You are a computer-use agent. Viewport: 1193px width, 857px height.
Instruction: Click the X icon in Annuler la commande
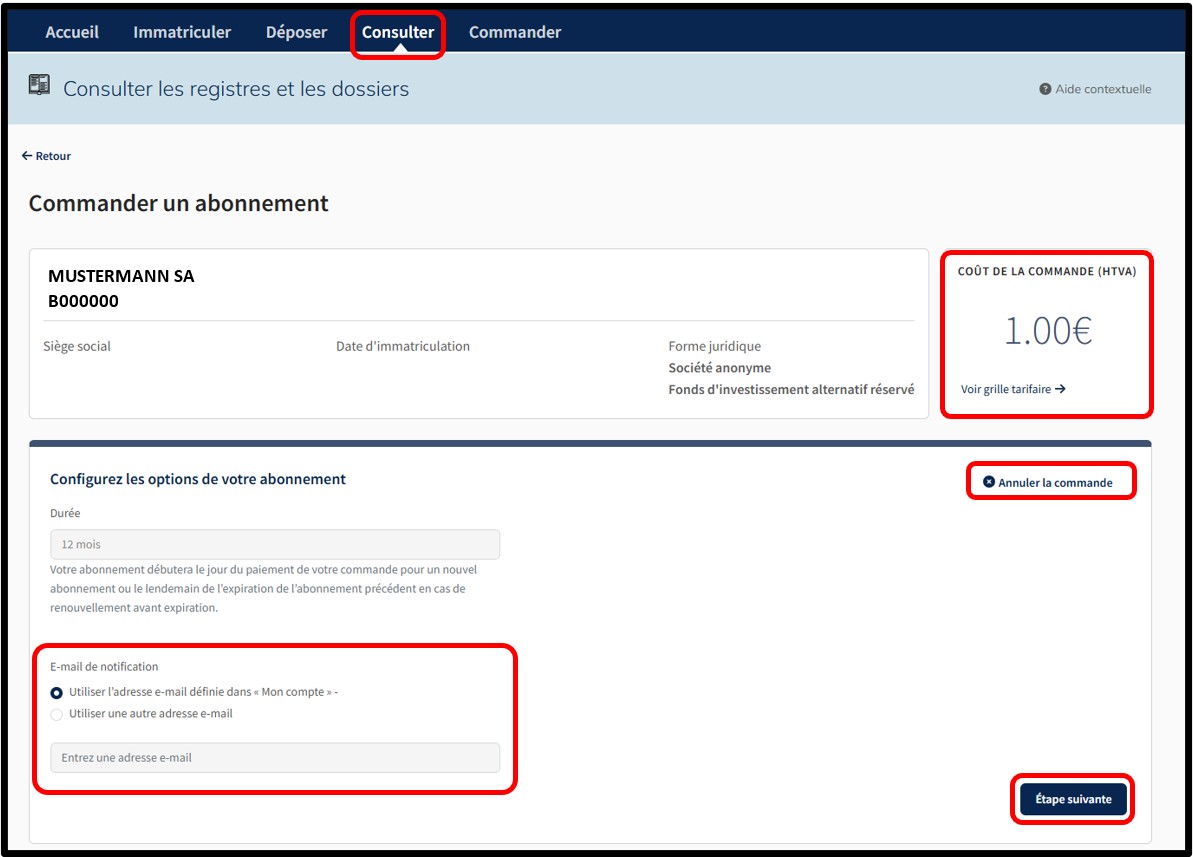click(x=989, y=482)
